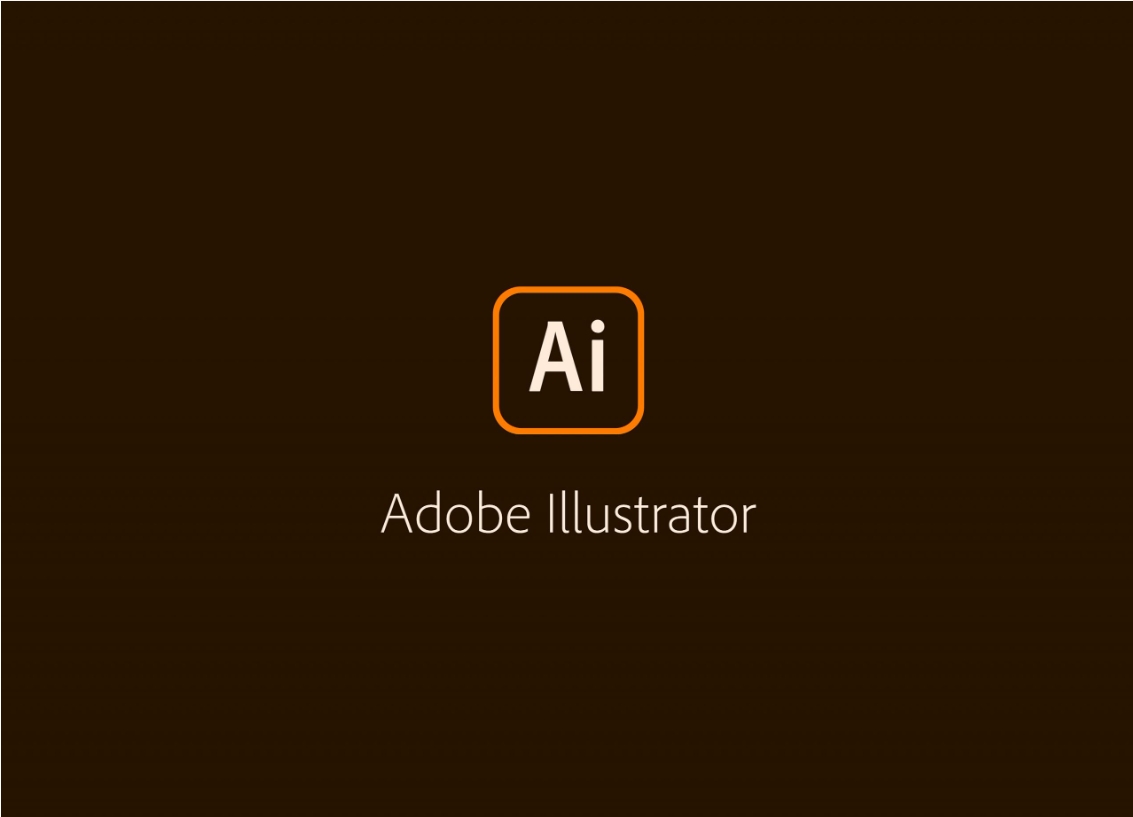This screenshot has width=1133, height=817.
Task: Click the capital I in Illustrator
Action: 551,513
